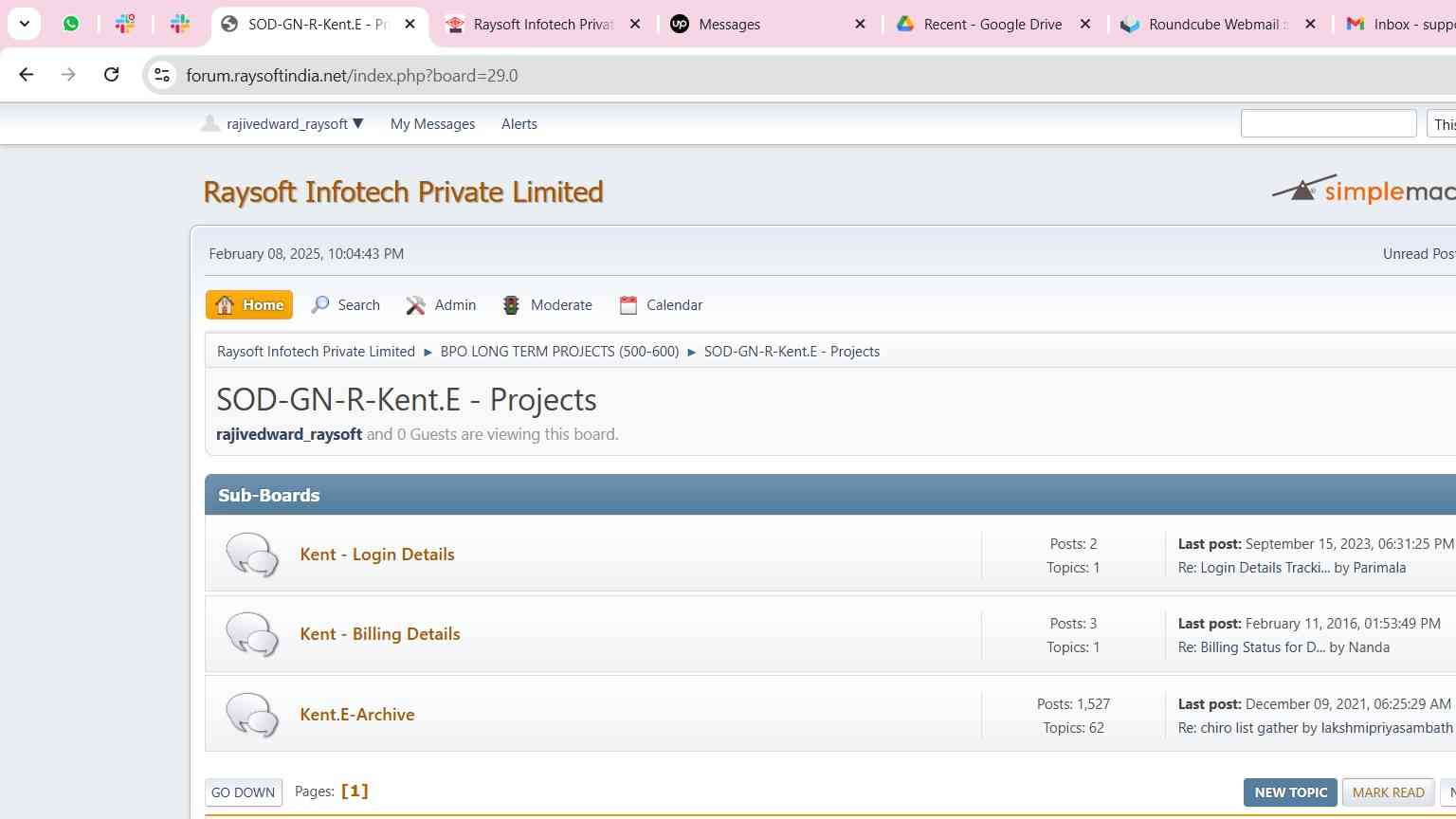The width and height of the screenshot is (1456, 819).
Task: Close the SOD-GN-R-Kent.E tab
Action: coord(410,24)
